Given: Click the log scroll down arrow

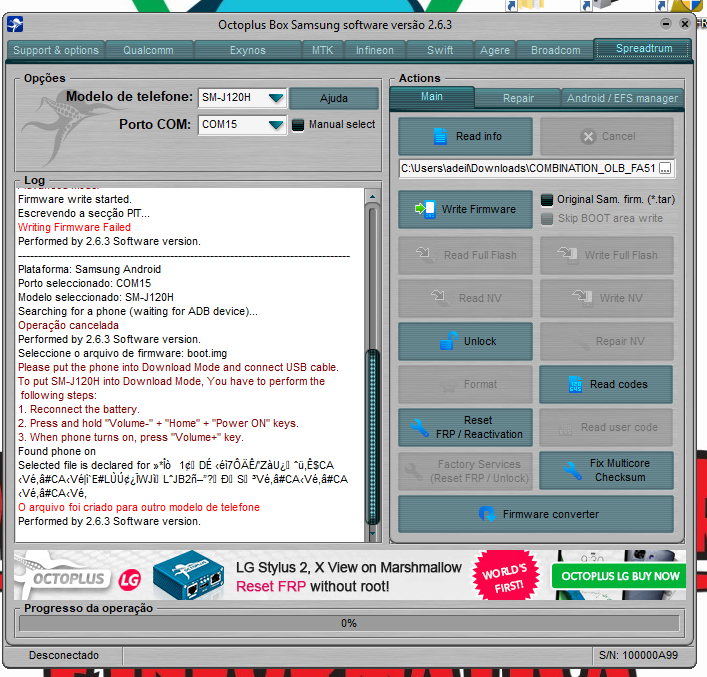Looking at the screenshot, I should coord(373,533).
